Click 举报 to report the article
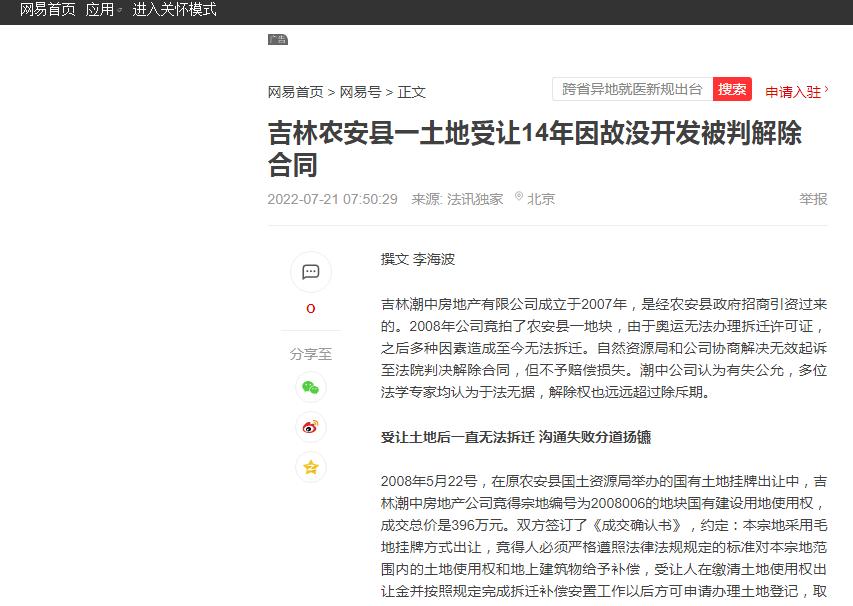This screenshot has width=853, height=606. tap(813, 199)
